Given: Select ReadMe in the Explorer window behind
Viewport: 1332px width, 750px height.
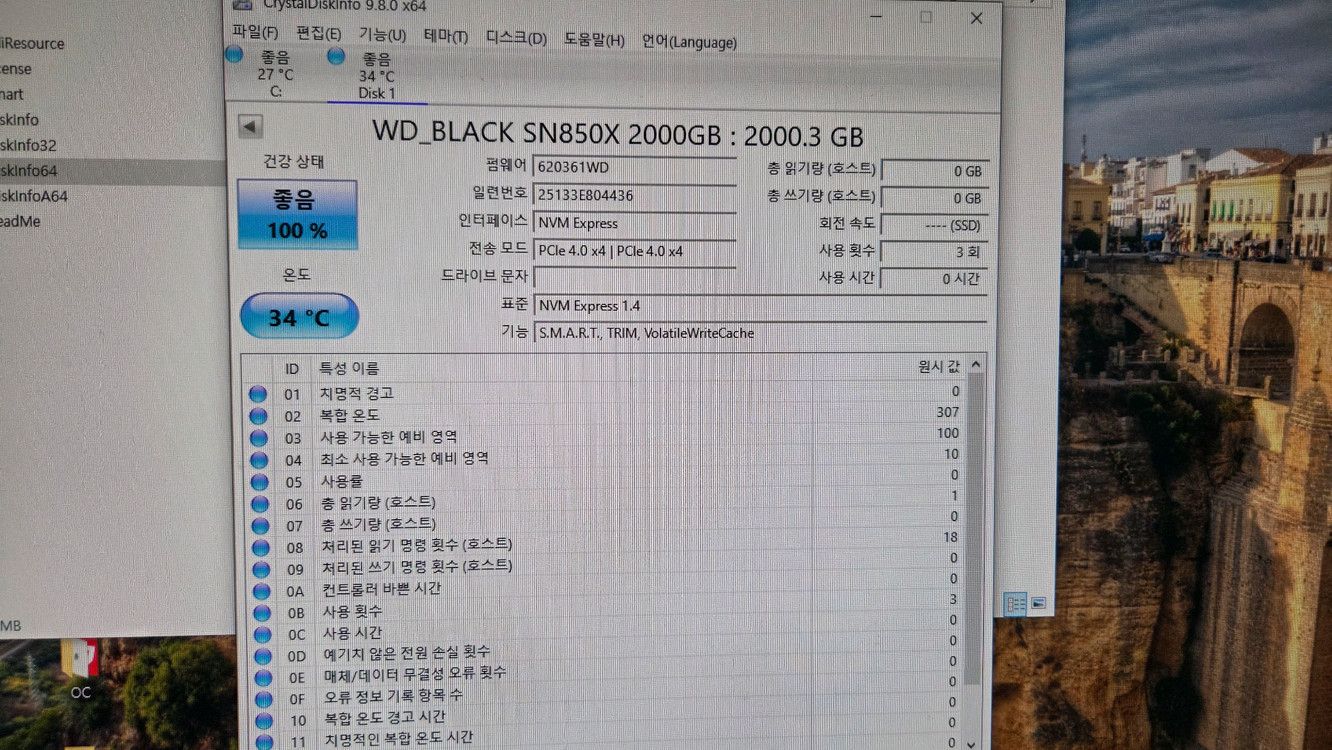Looking at the screenshot, I should [x=20, y=221].
